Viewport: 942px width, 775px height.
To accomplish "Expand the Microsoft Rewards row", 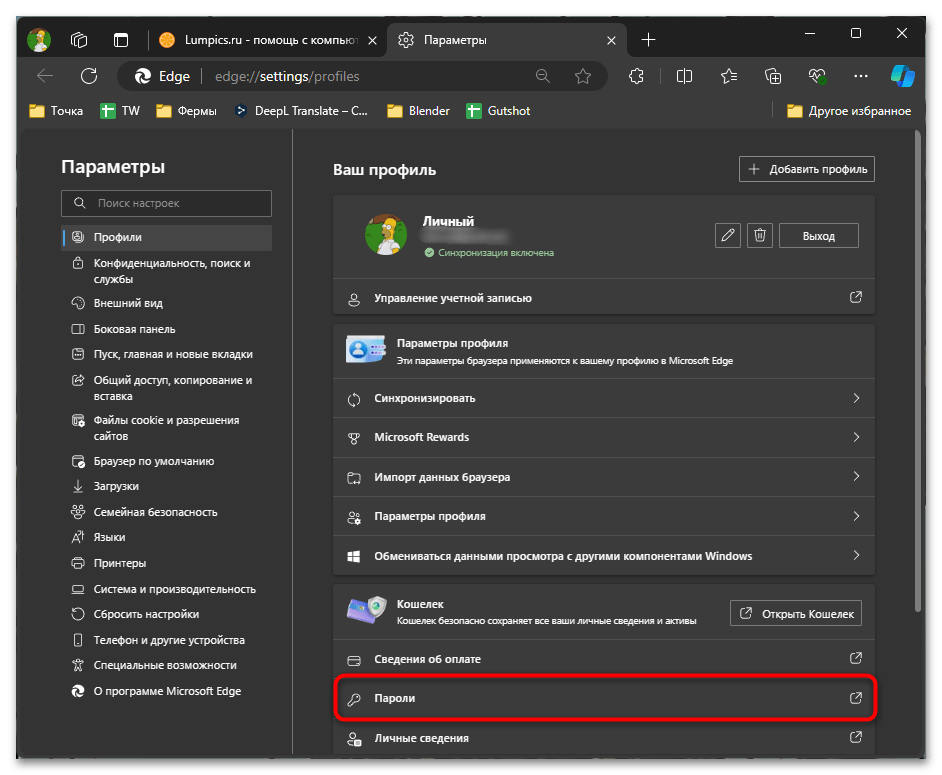I will point(604,437).
